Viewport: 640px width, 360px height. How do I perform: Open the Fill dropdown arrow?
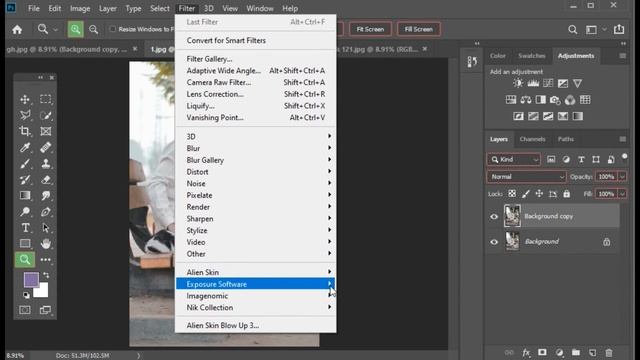(x=622, y=194)
